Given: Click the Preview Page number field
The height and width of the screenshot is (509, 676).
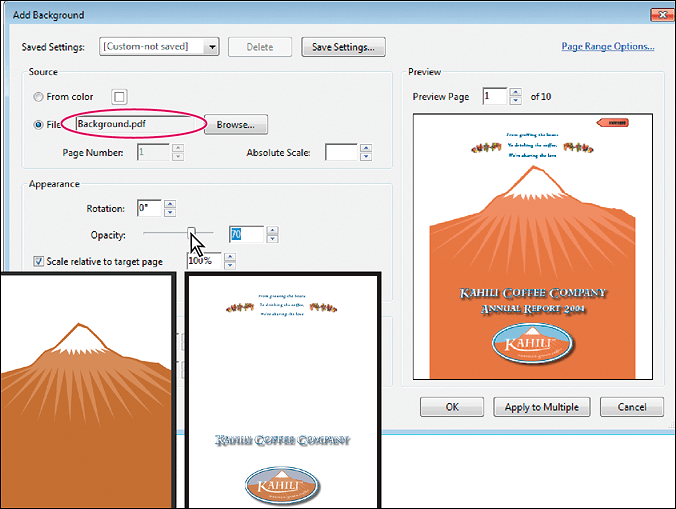Looking at the screenshot, I should coord(494,96).
